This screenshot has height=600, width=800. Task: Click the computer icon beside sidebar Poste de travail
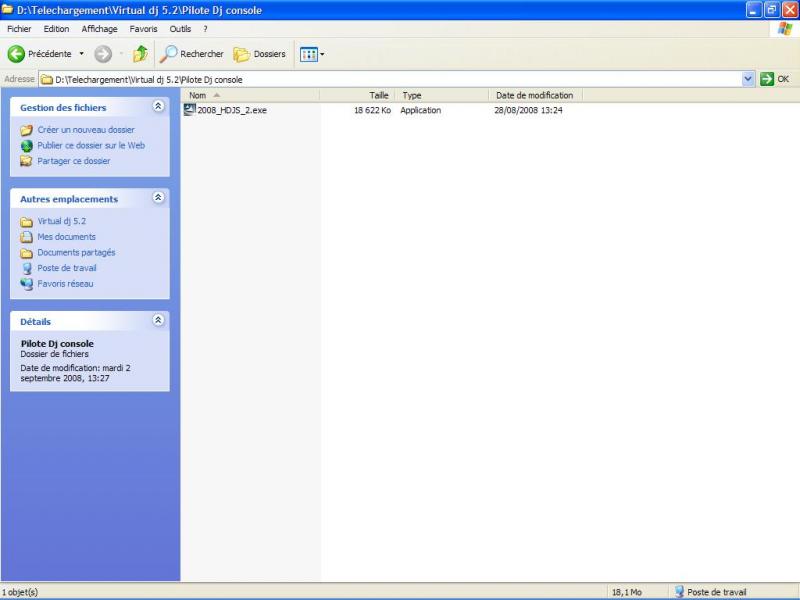point(27,268)
